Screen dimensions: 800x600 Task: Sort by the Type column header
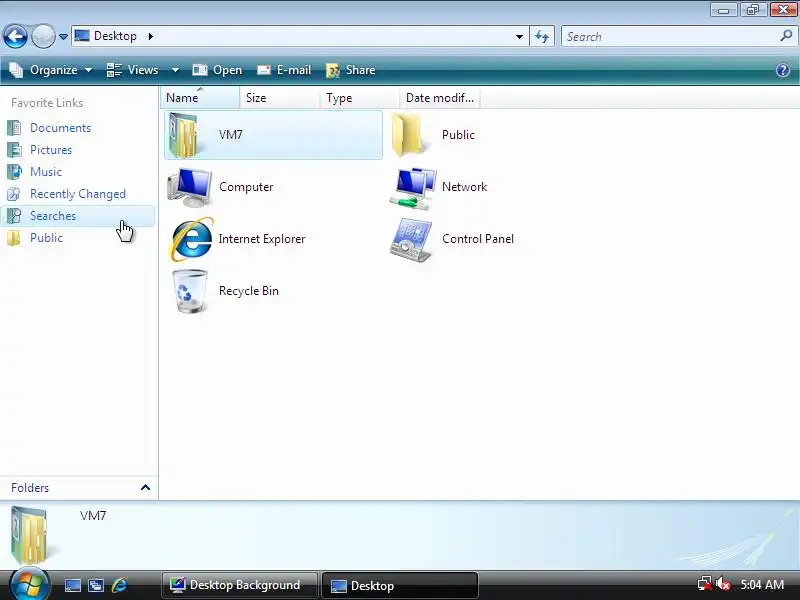[x=360, y=97]
